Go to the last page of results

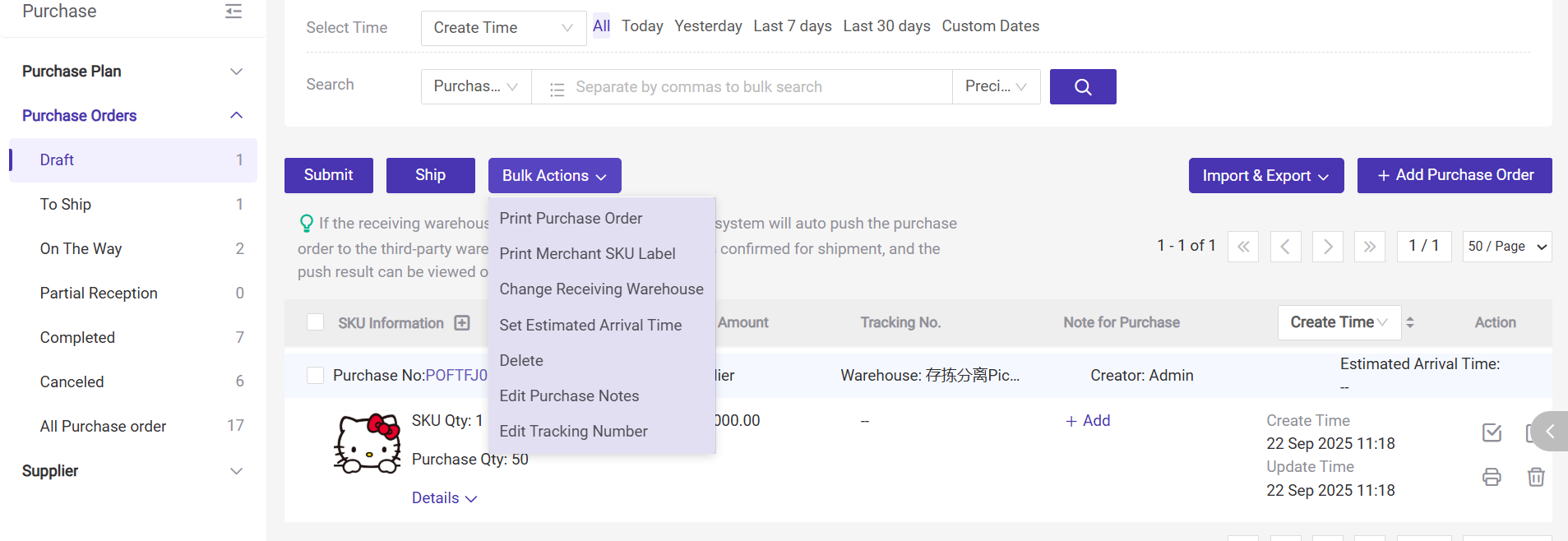pos(1369,247)
